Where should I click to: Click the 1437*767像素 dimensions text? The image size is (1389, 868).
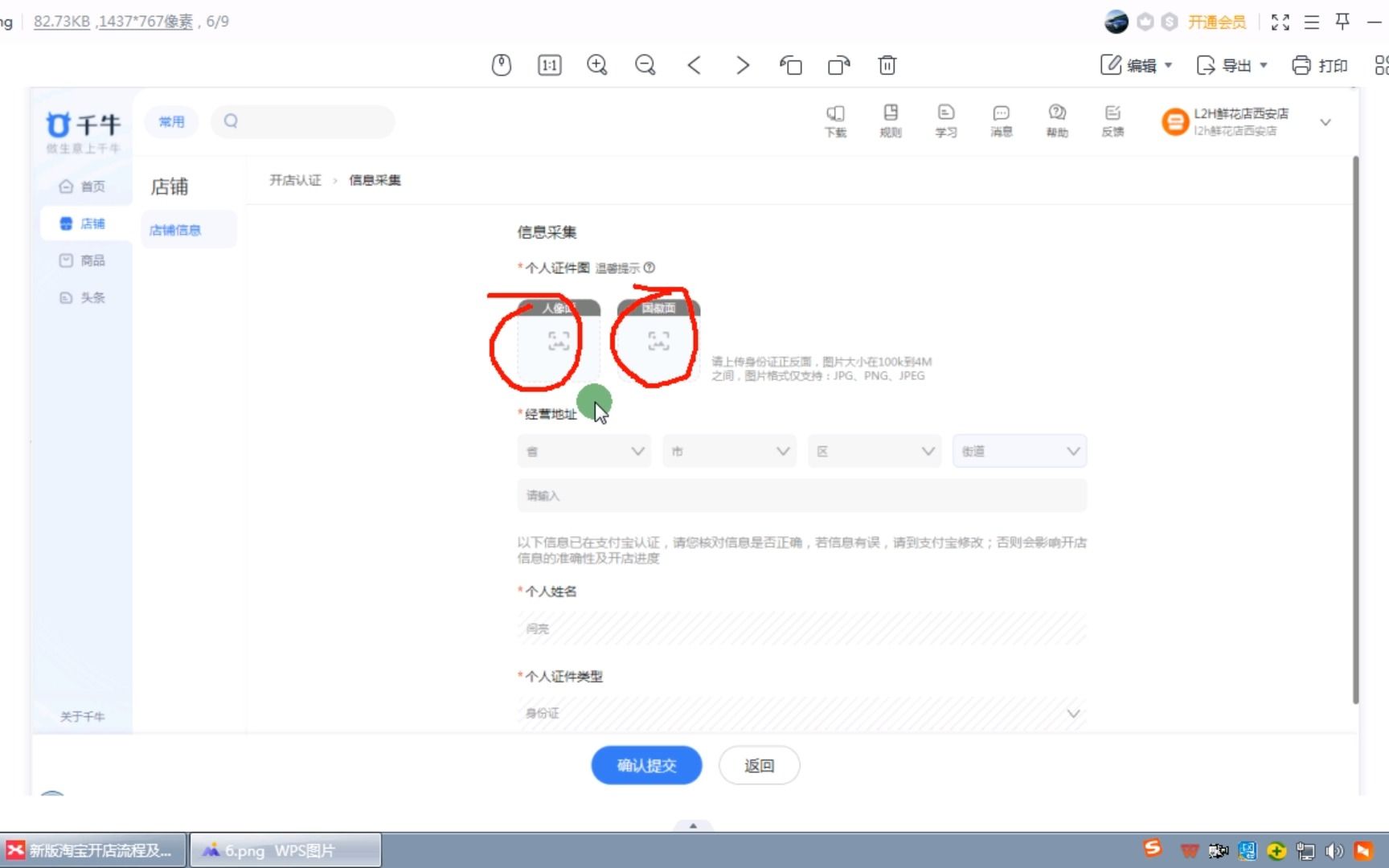point(145,22)
